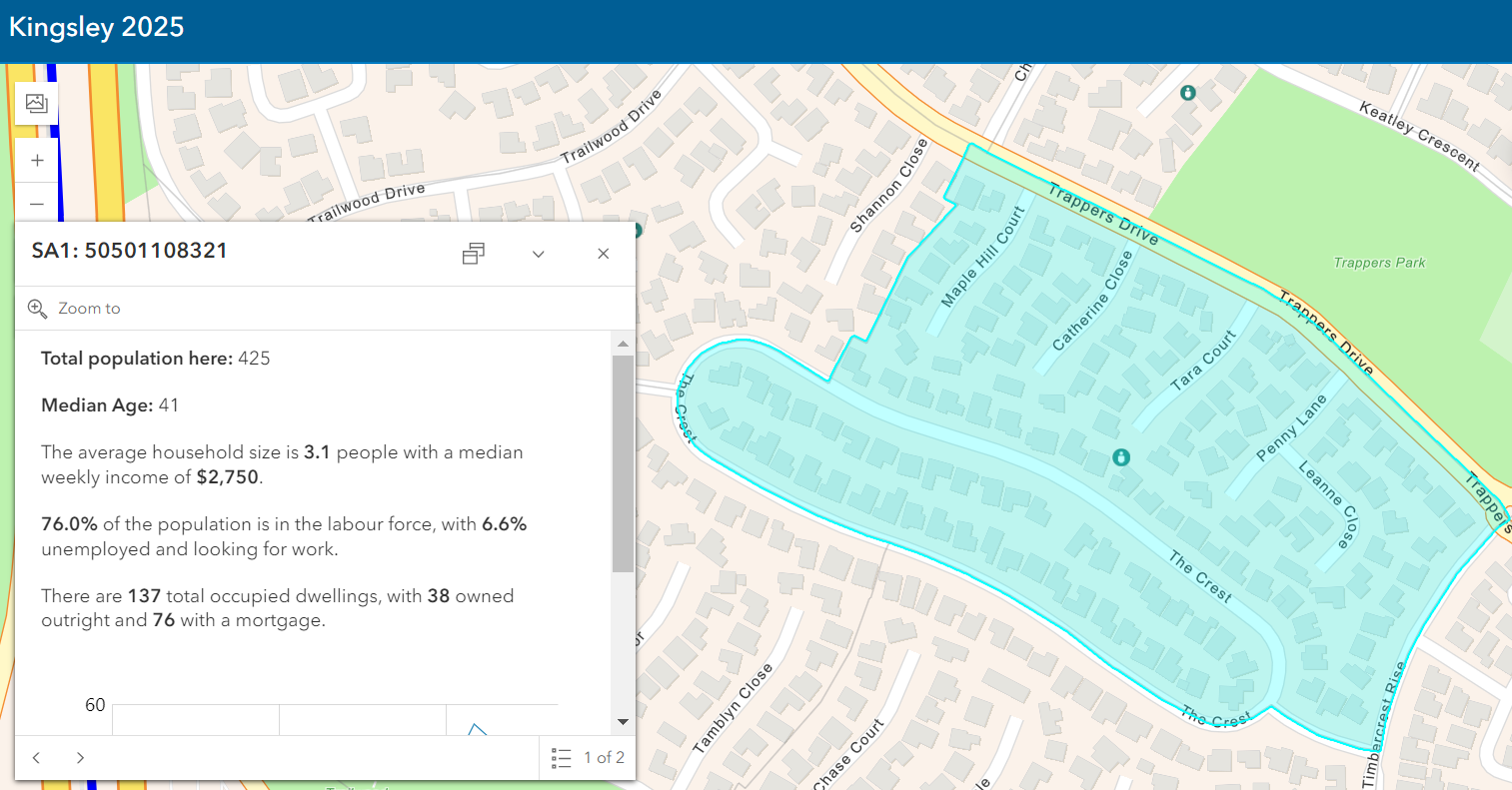This screenshot has height=790, width=1512.
Task: Click the green marker near Keatley Crescent
Action: pyautogui.click(x=1187, y=93)
